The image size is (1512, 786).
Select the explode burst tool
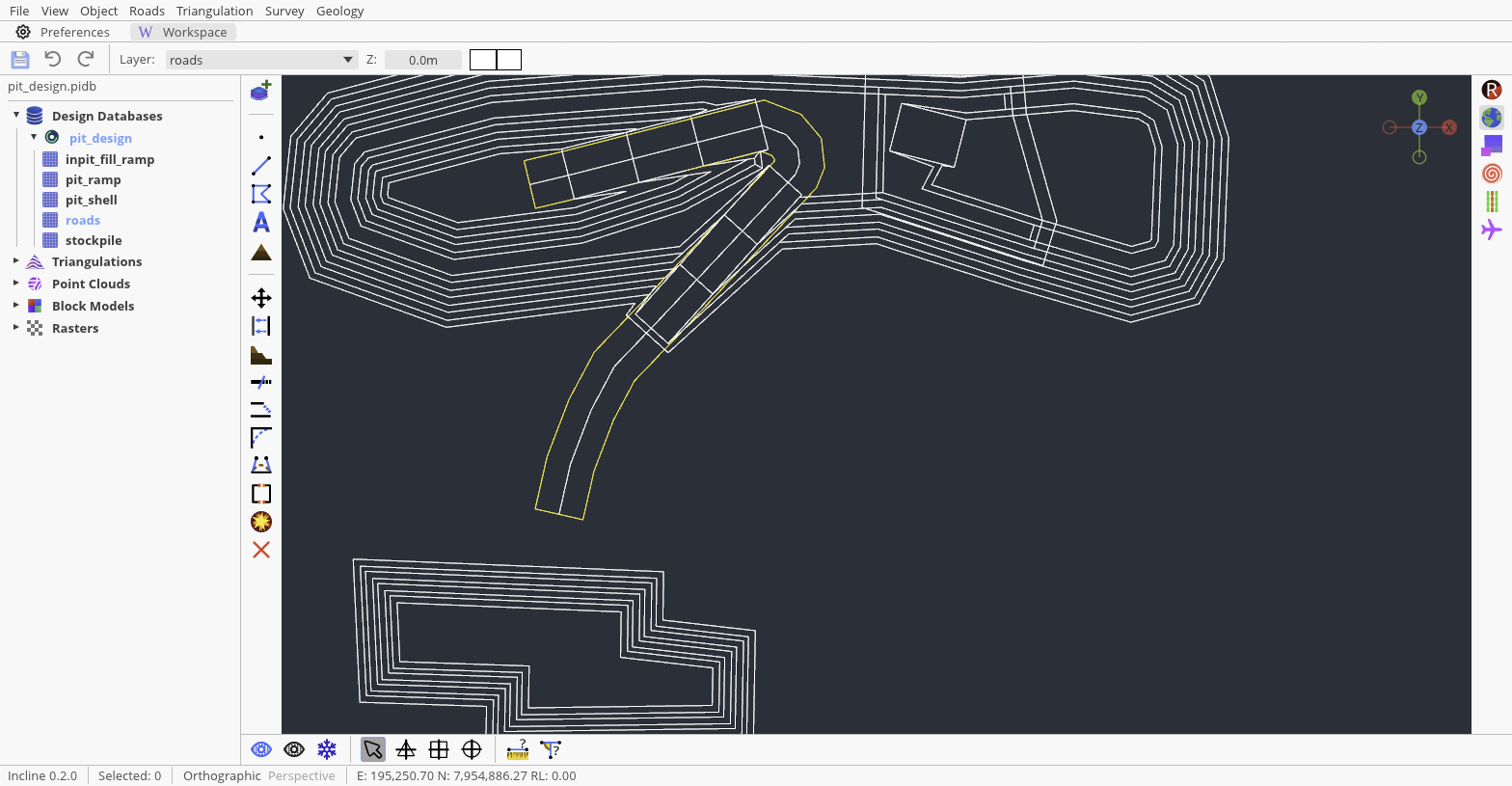261,522
